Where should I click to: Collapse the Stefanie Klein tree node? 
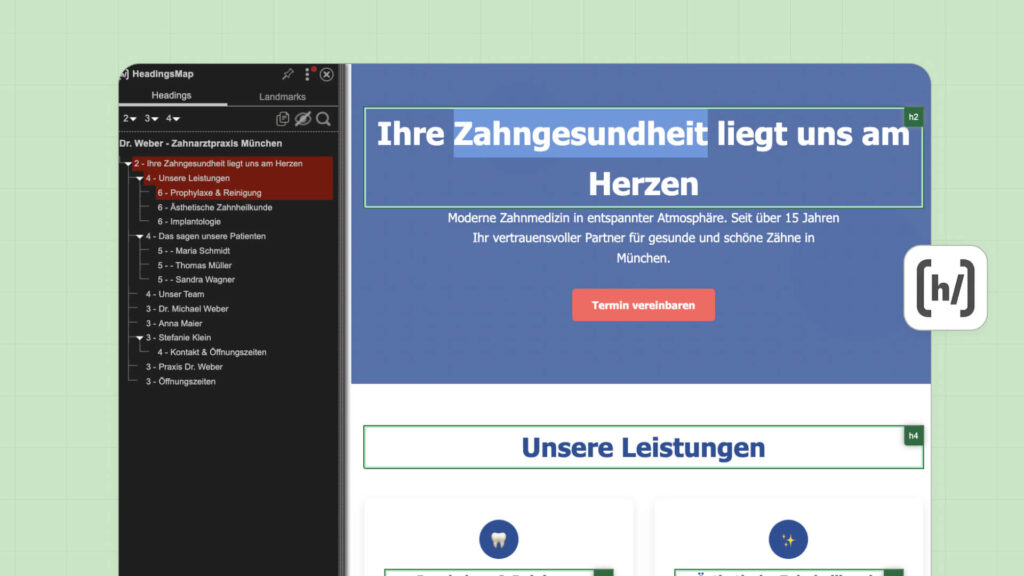(x=139, y=338)
